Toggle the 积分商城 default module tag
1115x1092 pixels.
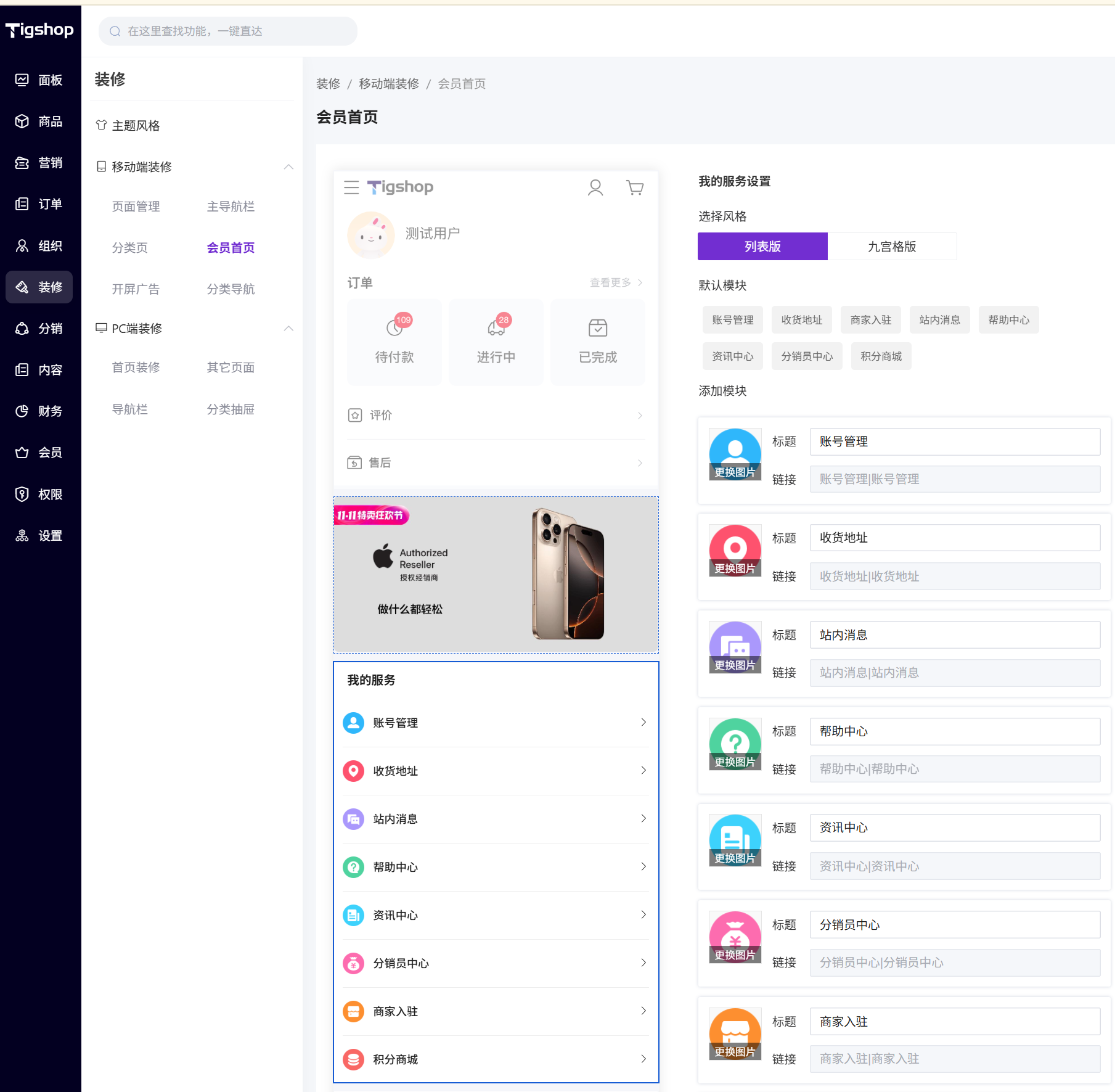tap(881, 356)
